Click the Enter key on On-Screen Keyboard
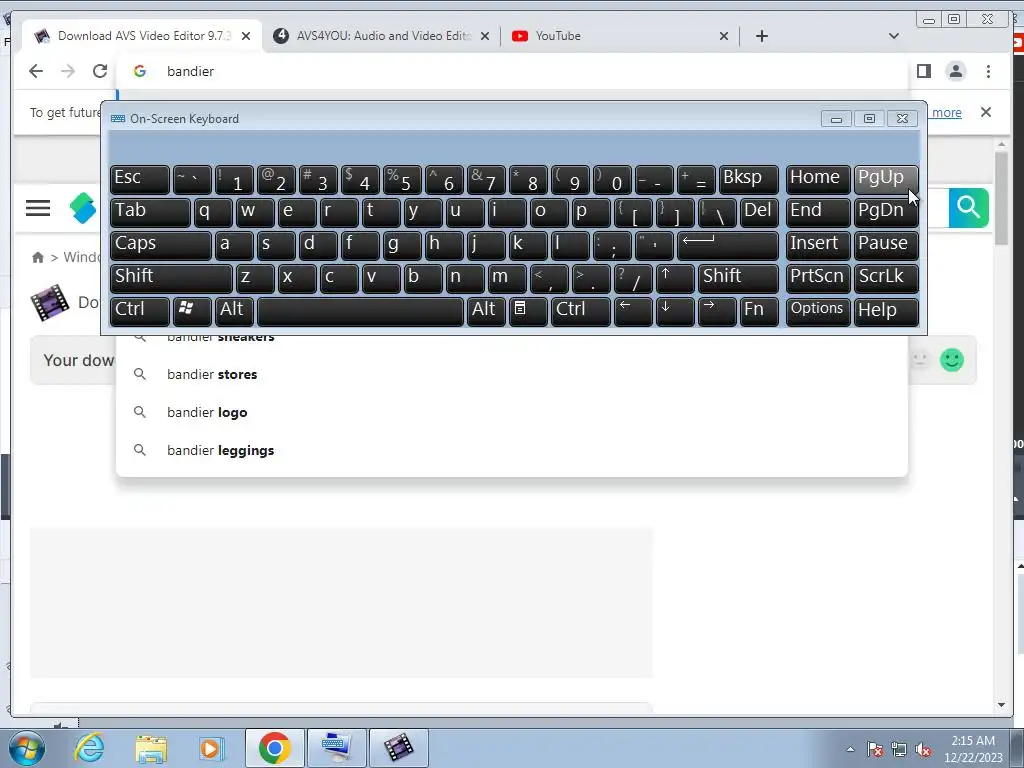This screenshot has height=768, width=1024. point(728,246)
